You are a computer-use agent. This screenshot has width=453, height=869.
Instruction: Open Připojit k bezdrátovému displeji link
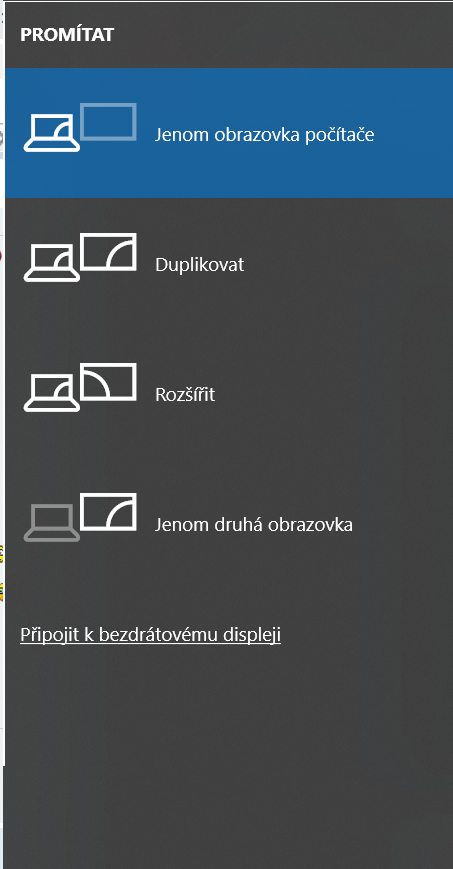coord(150,635)
